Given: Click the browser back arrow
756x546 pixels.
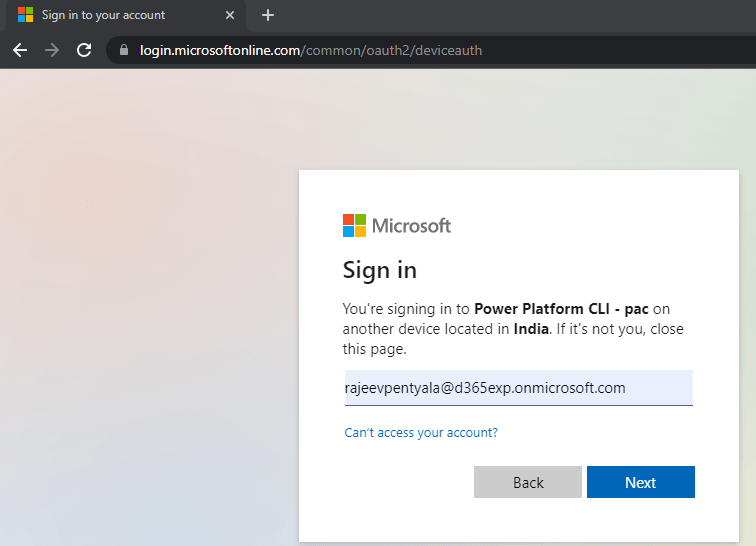Looking at the screenshot, I should tap(20, 50).
